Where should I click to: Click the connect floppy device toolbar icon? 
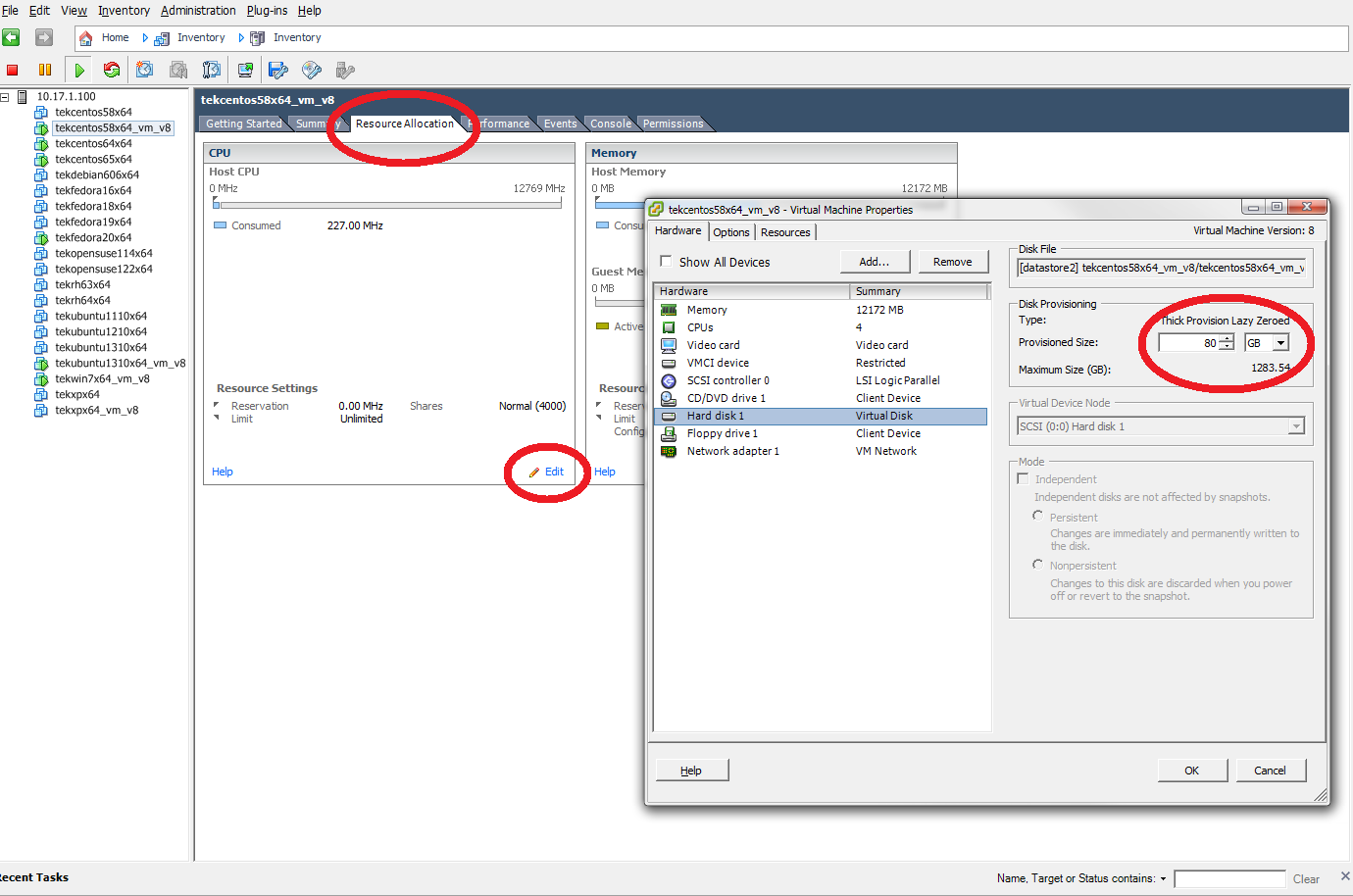[x=278, y=70]
